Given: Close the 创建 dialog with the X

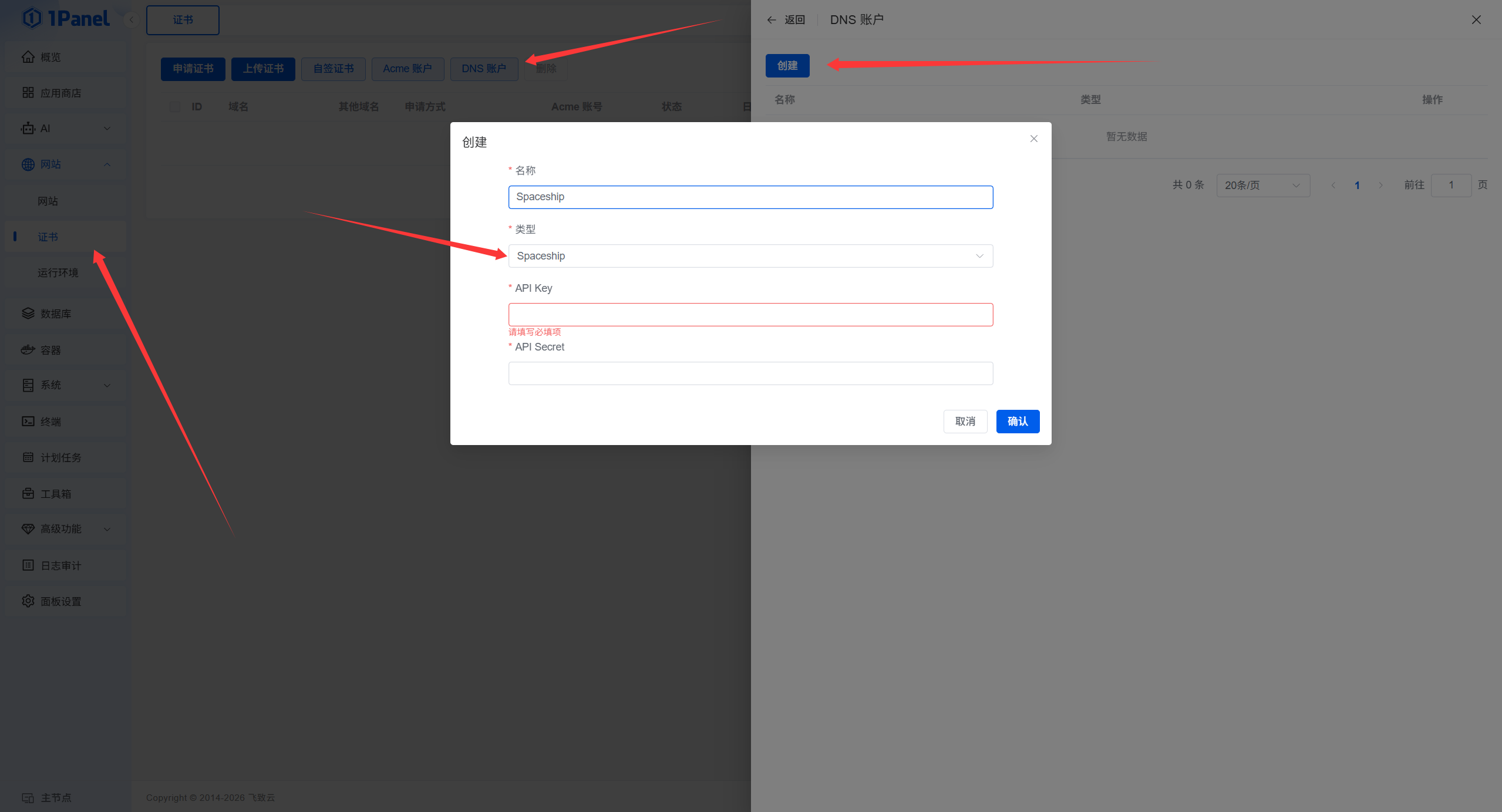Looking at the screenshot, I should (1033, 139).
